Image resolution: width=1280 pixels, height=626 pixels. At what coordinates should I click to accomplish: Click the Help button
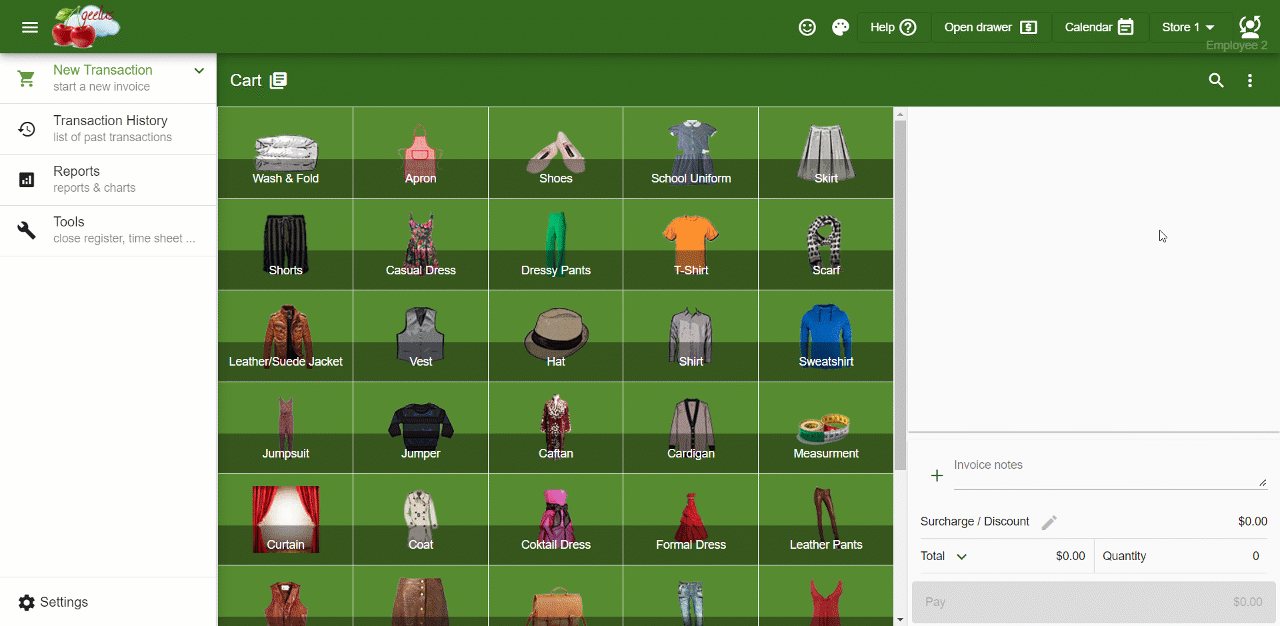(x=892, y=27)
